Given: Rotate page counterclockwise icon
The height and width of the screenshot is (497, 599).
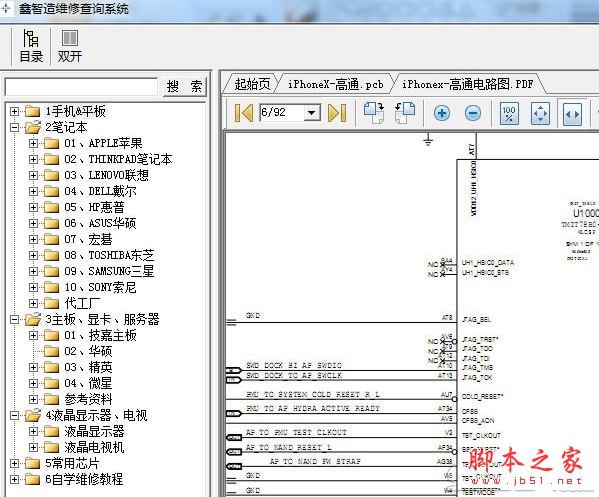Looking at the screenshot, I should pos(405,113).
